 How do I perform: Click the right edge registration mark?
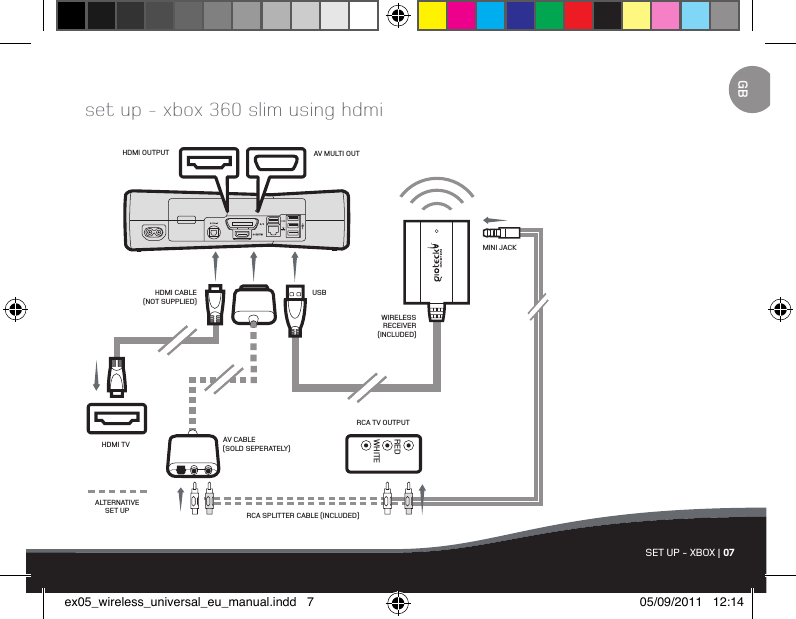pos(780,309)
